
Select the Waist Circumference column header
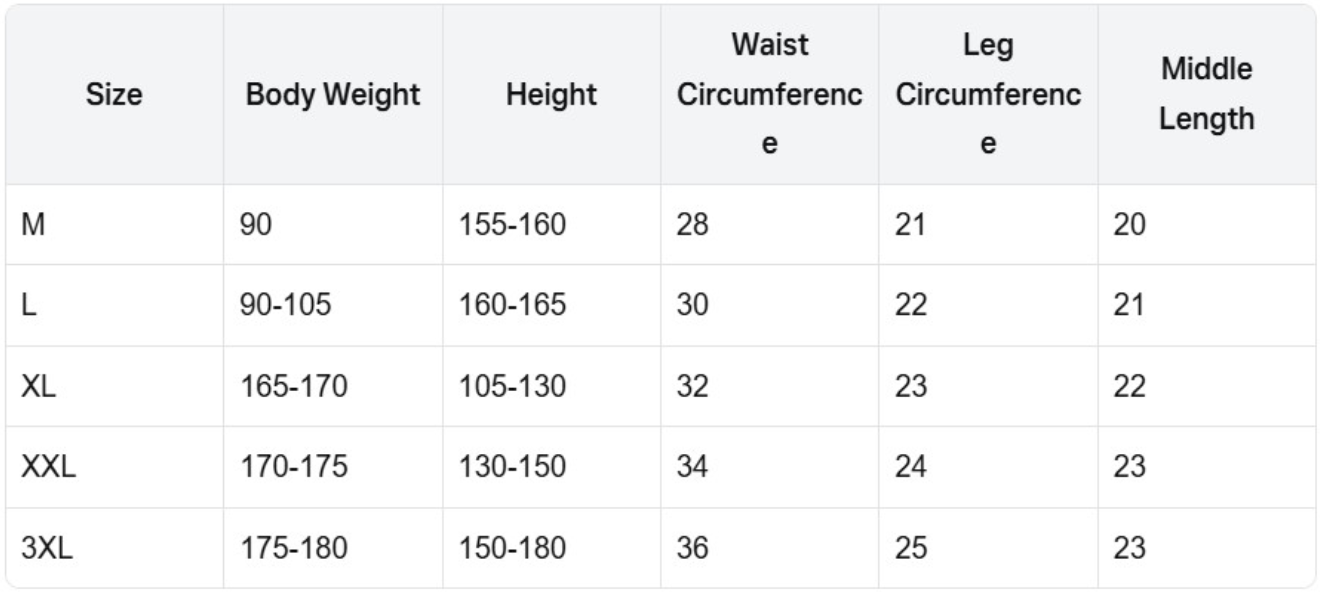769,95
